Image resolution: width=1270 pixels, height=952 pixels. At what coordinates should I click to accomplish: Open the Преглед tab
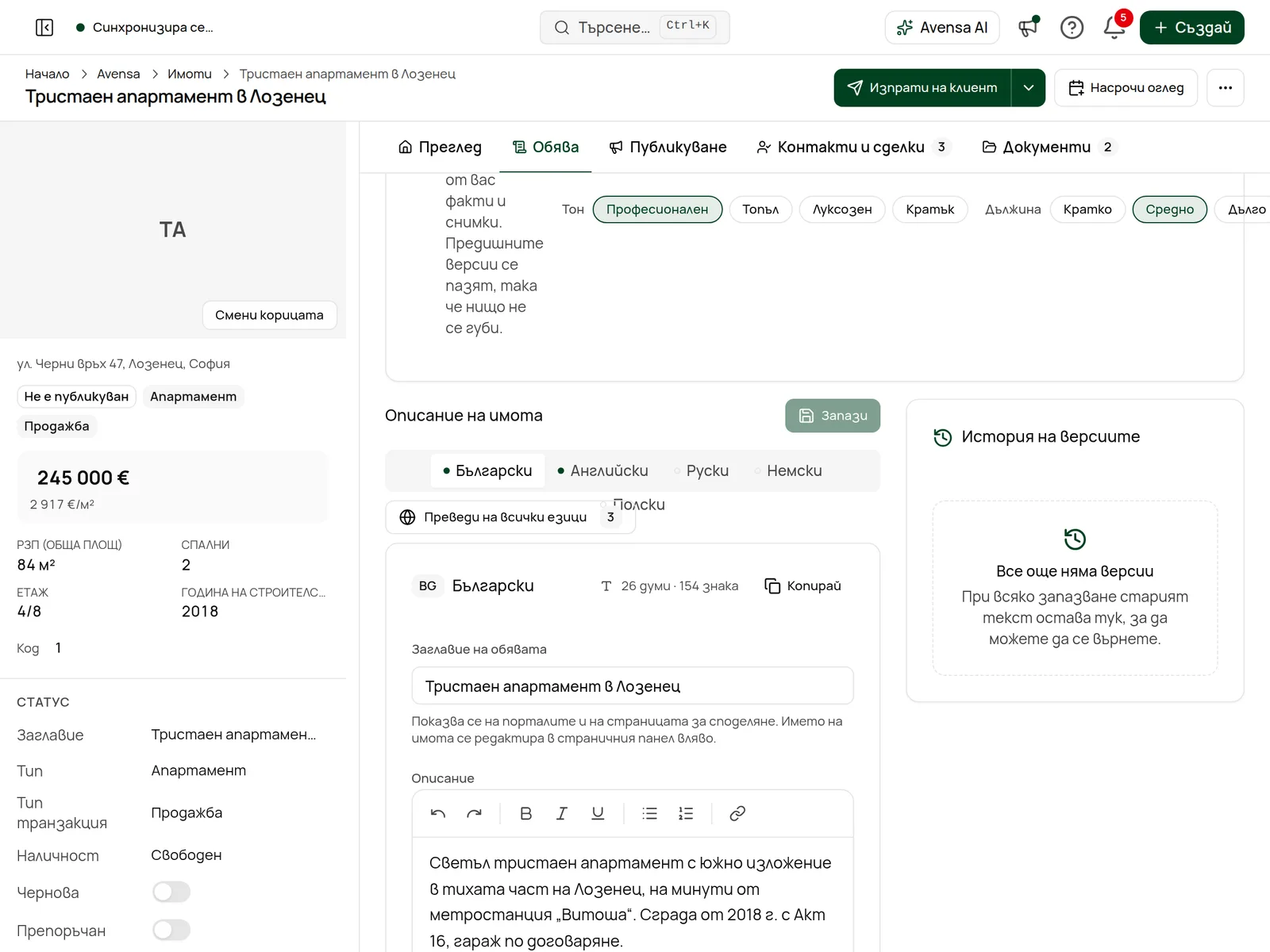[440, 147]
